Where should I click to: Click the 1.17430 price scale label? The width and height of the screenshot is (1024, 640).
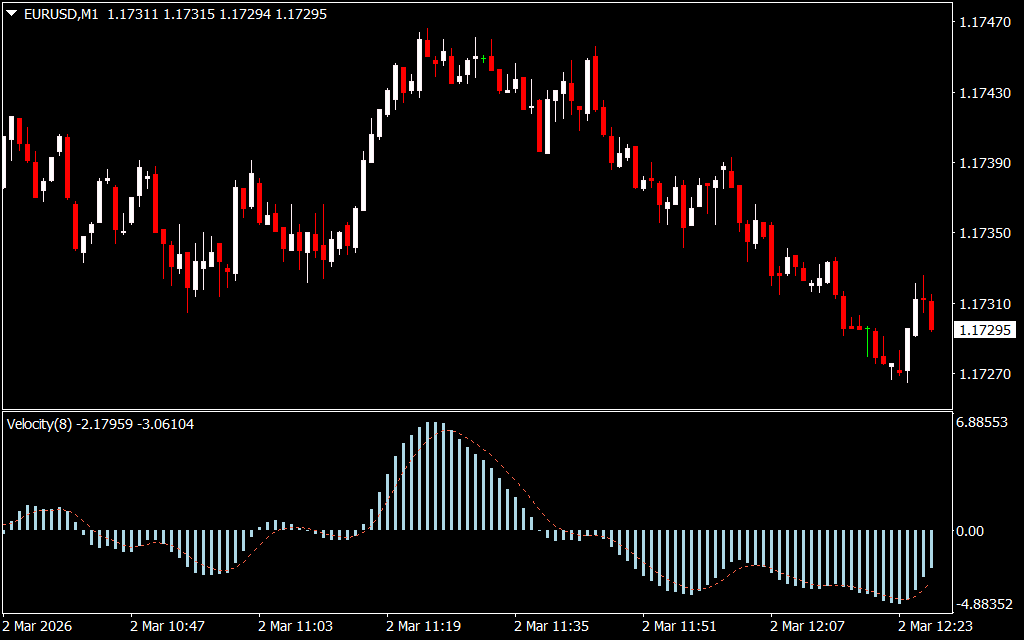(x=984, y=92)
